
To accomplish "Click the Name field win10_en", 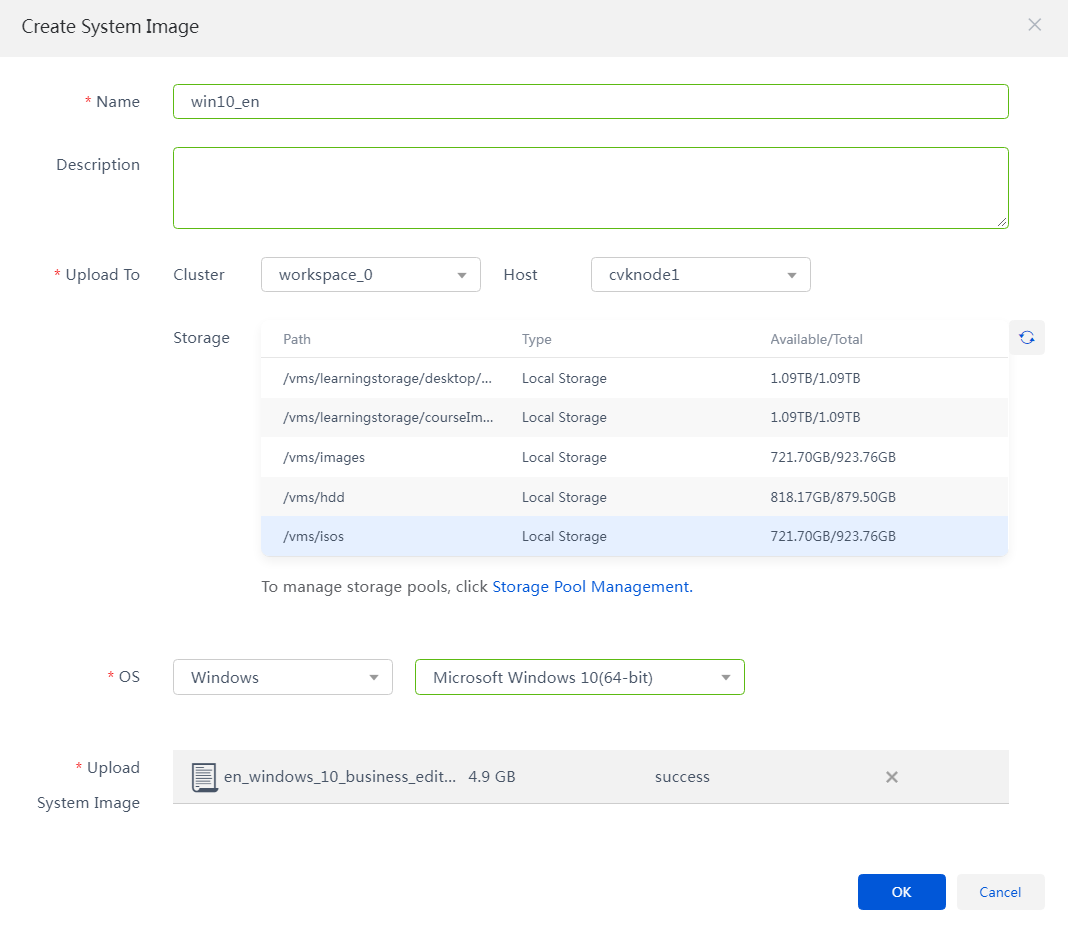I will click(x=591, y=101).
